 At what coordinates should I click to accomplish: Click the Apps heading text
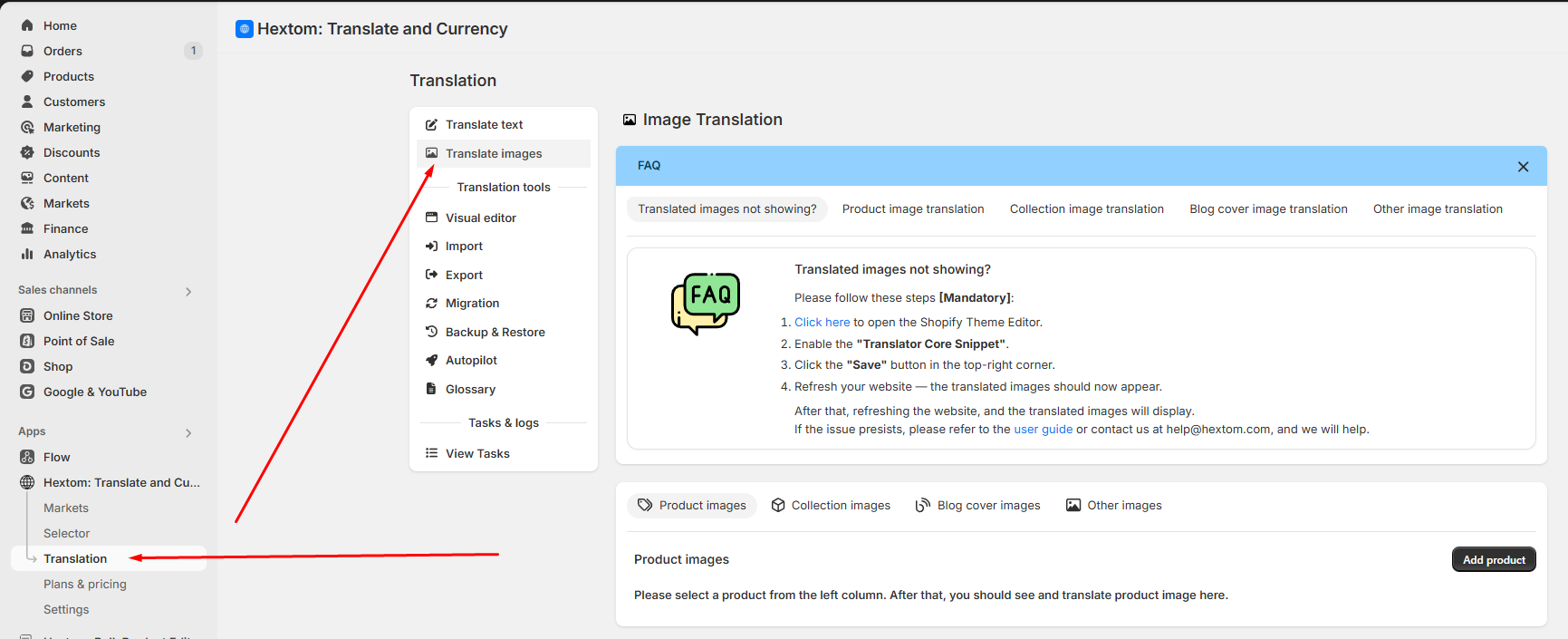(32, 431)
